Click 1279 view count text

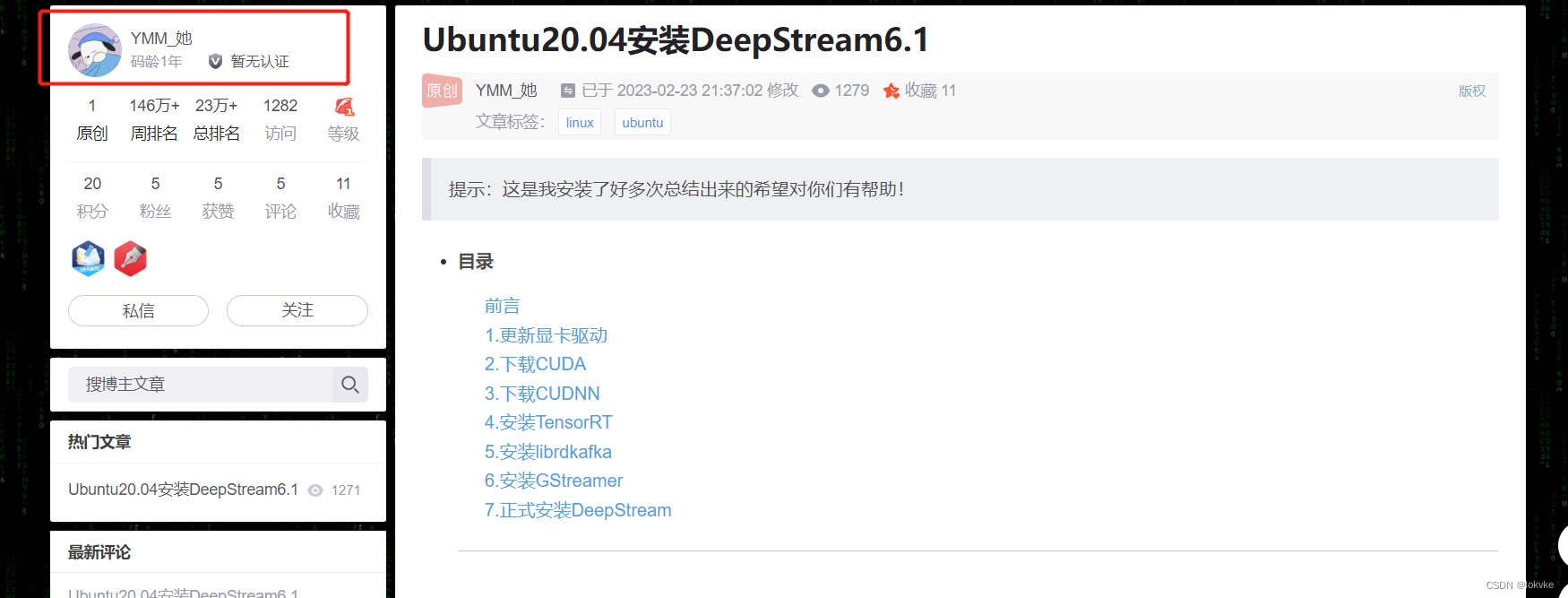pos(852,91)
